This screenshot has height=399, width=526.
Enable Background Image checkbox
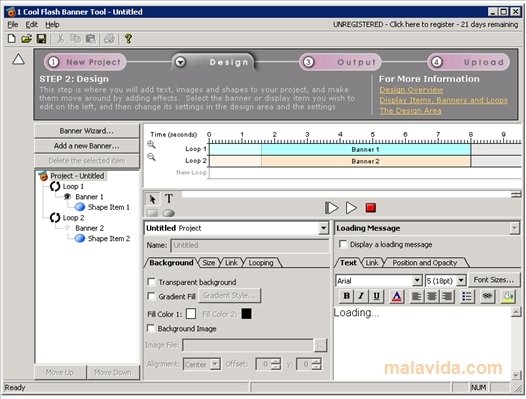tap(151, 328)
